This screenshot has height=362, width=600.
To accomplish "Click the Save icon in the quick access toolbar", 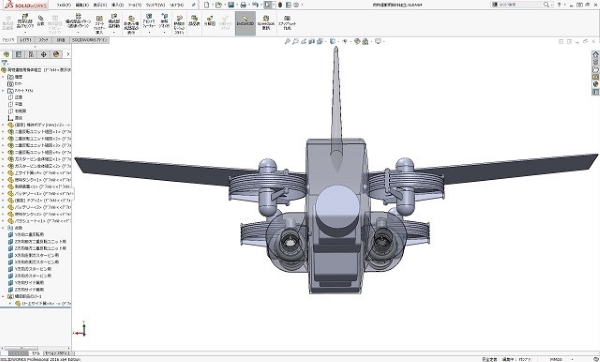I will 231,5.
